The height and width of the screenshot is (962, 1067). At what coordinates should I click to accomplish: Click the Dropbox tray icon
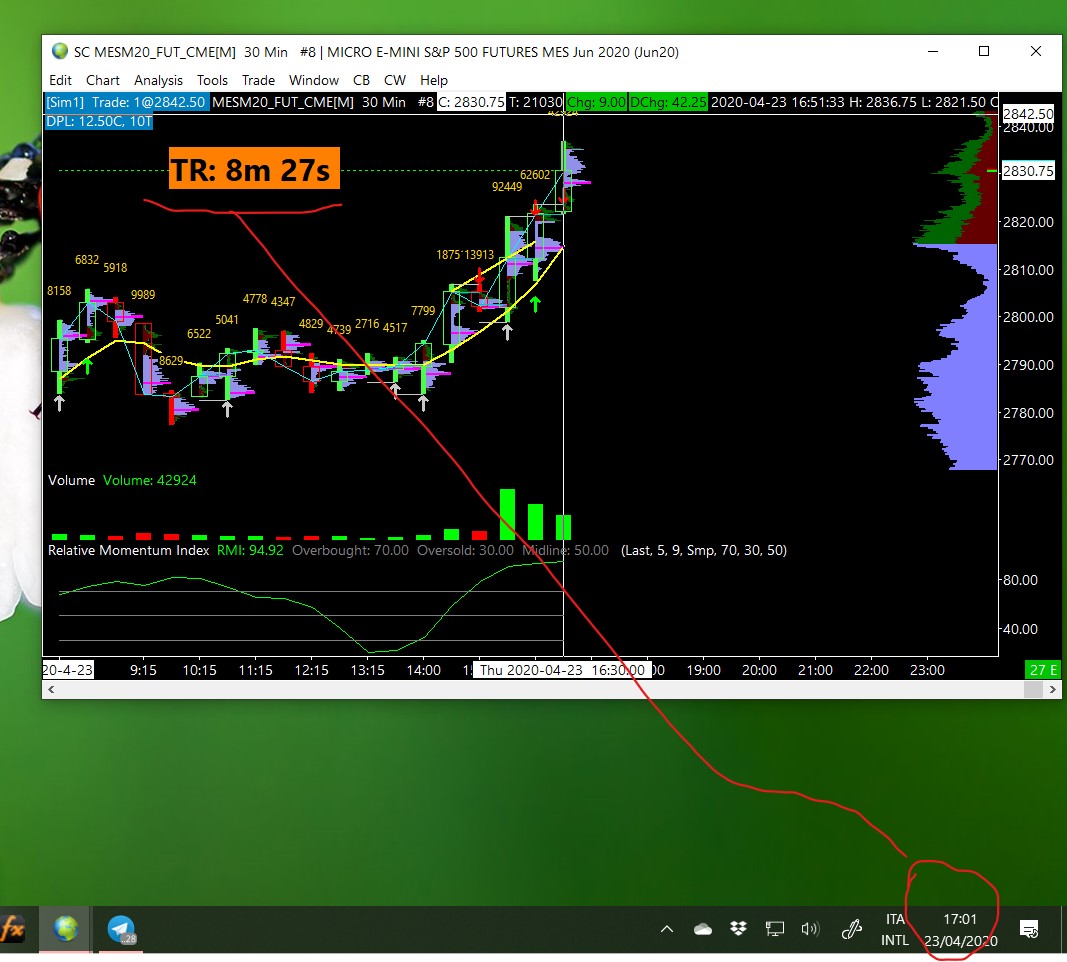pyautogui.click(x=738, y=928)
